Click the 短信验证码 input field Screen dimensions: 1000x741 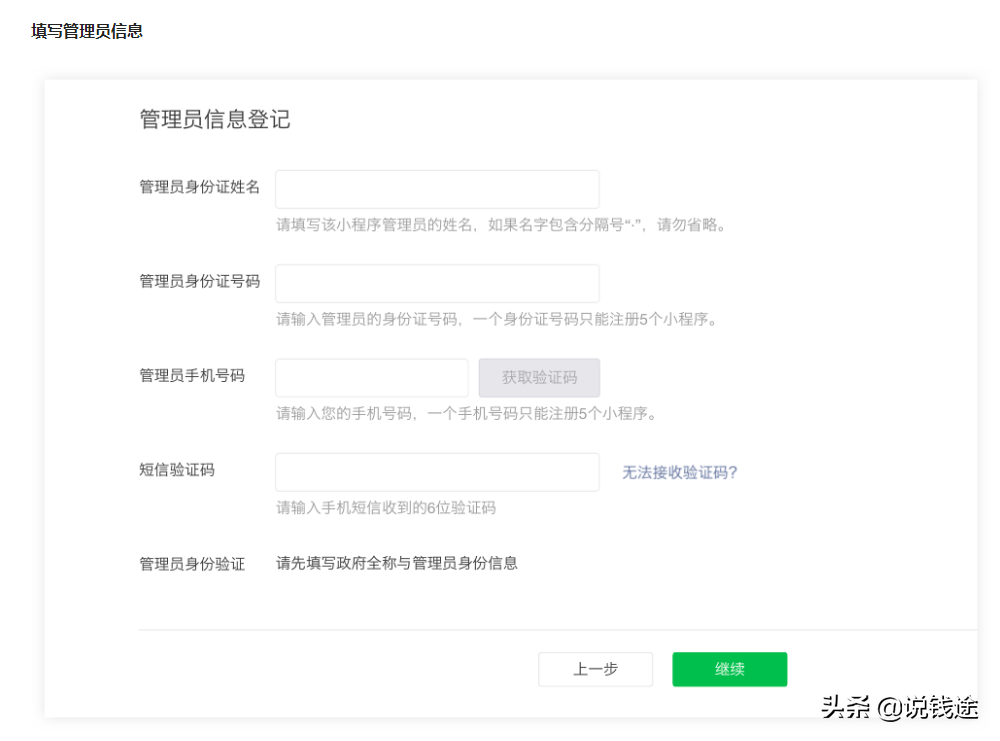[x=437, y=471]
